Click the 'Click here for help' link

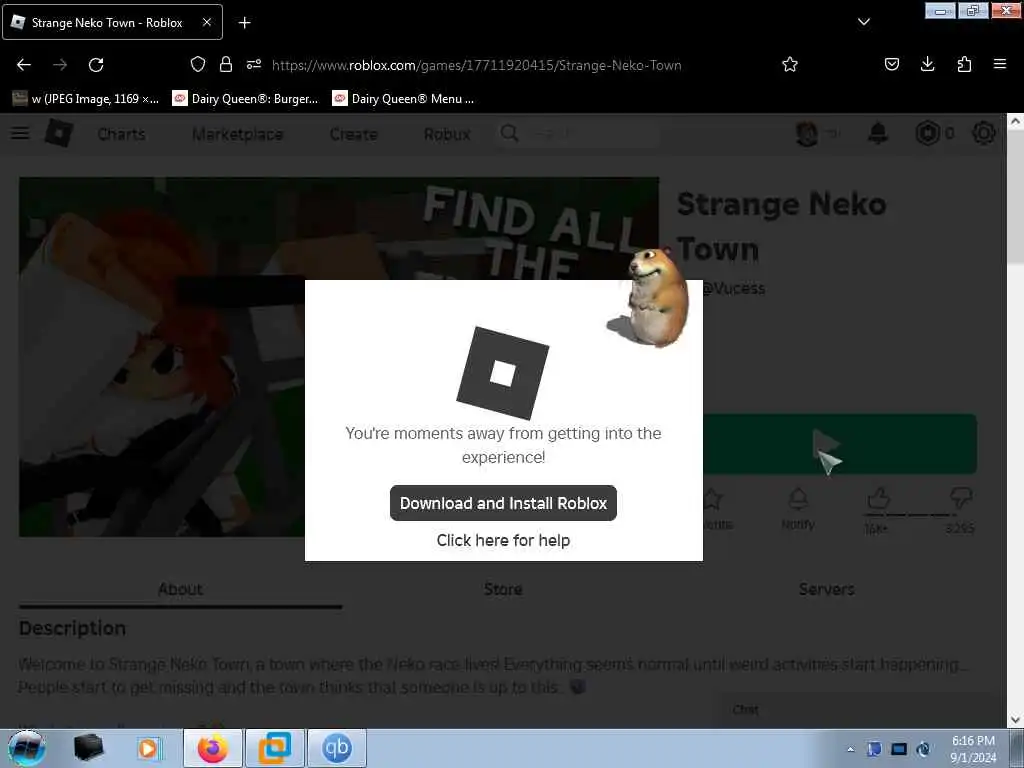[503, 540]
